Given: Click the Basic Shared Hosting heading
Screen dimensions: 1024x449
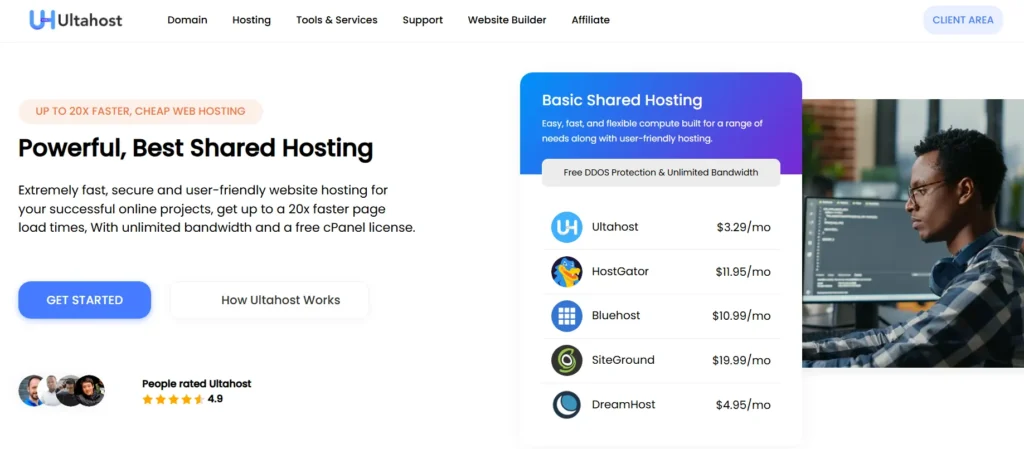Looking at the screenshot, I should (x=622, y=101).
